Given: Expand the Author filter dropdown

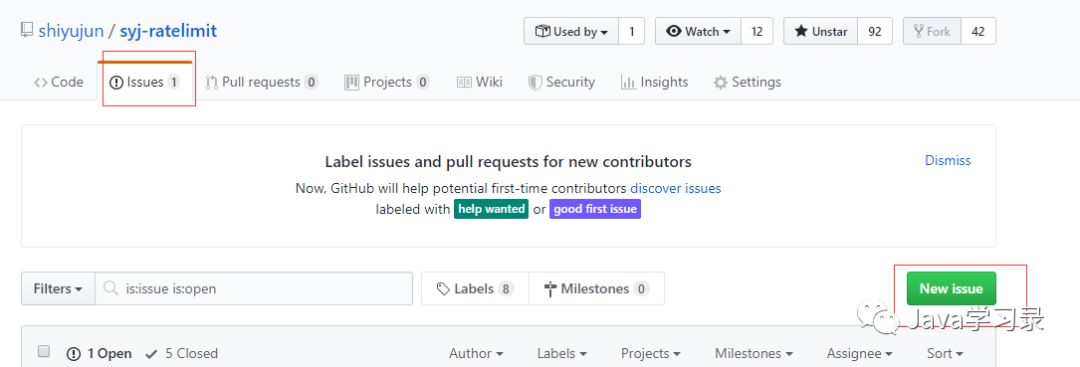Looking at the screenshot, I should (476, 353).
